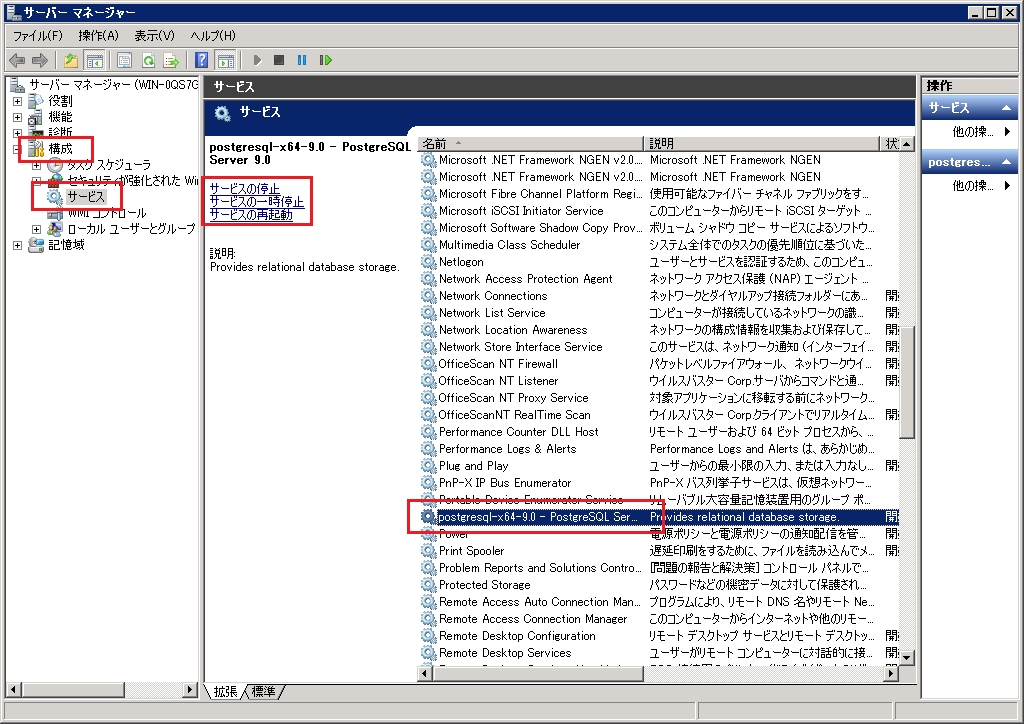Click the サービスの停止 link
The height and width of the screenshot is (724, 1024).
(245, 188)
